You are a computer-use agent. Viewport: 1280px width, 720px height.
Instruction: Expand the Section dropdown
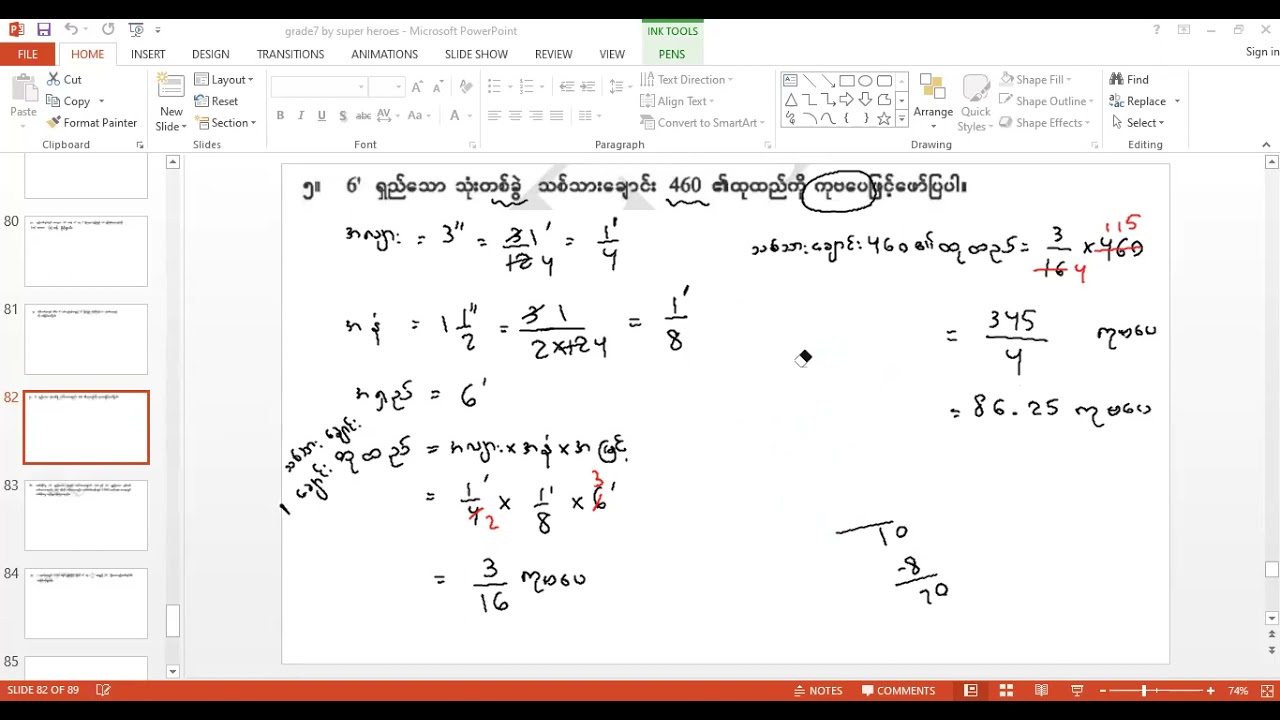click(226, 123)
